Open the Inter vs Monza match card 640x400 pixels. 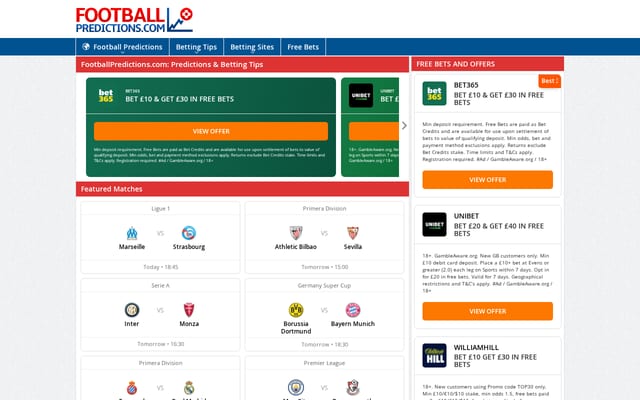(160, 315)
